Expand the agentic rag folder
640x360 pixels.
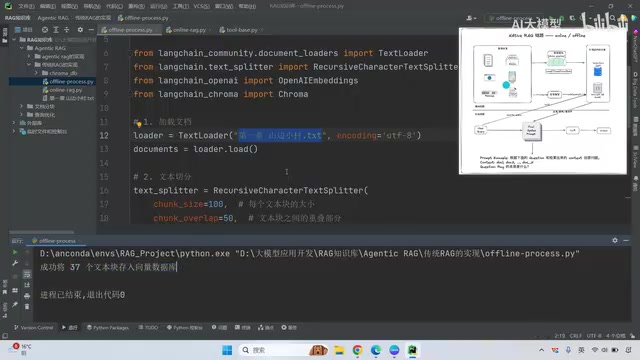(x=29, y=56)
